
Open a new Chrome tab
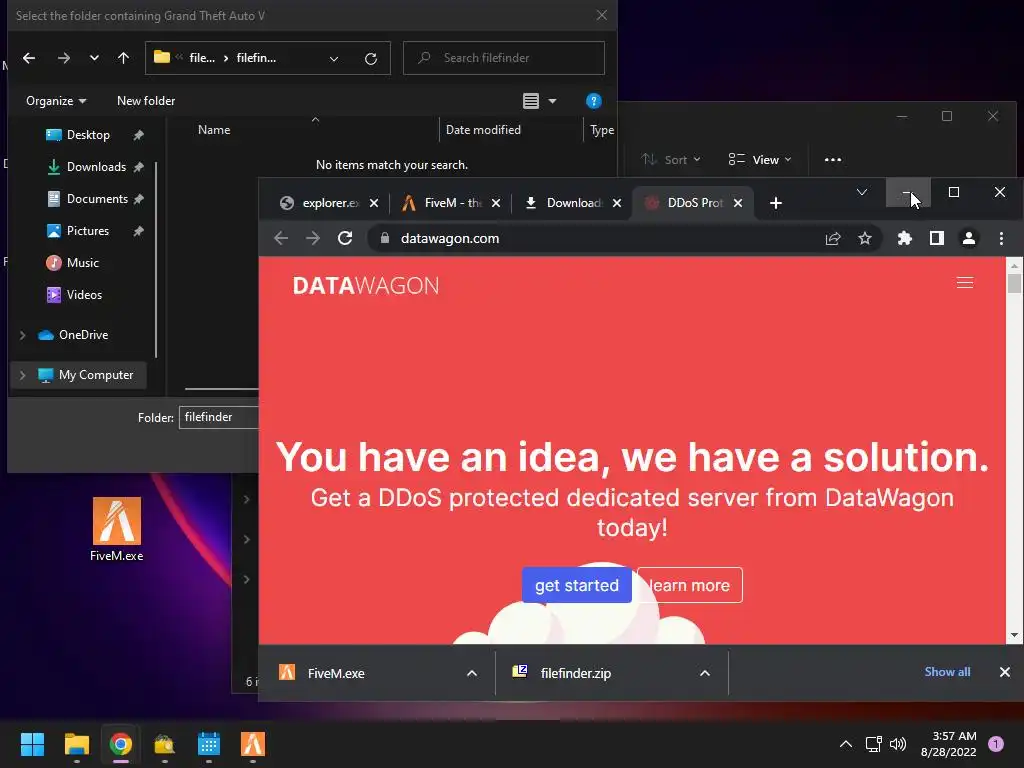776,203
